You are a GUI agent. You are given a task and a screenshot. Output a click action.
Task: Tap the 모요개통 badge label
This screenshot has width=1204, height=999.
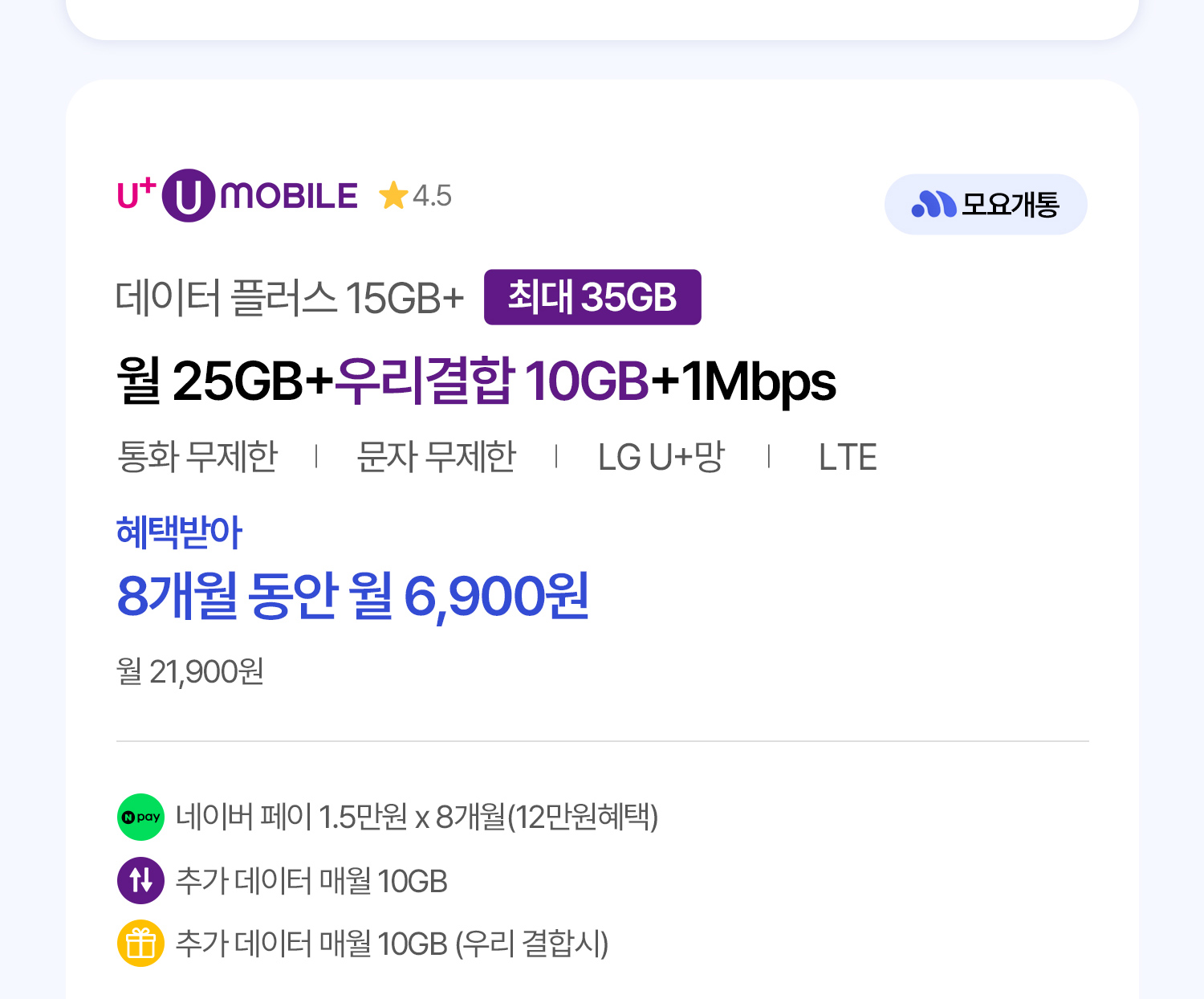[x=1011, y=205]
